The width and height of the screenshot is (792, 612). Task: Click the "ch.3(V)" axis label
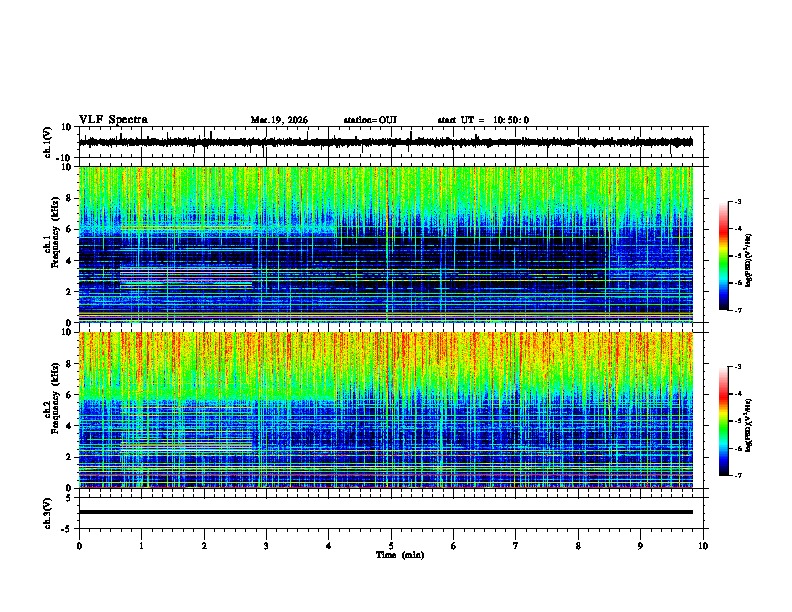(x=48, y=514)
